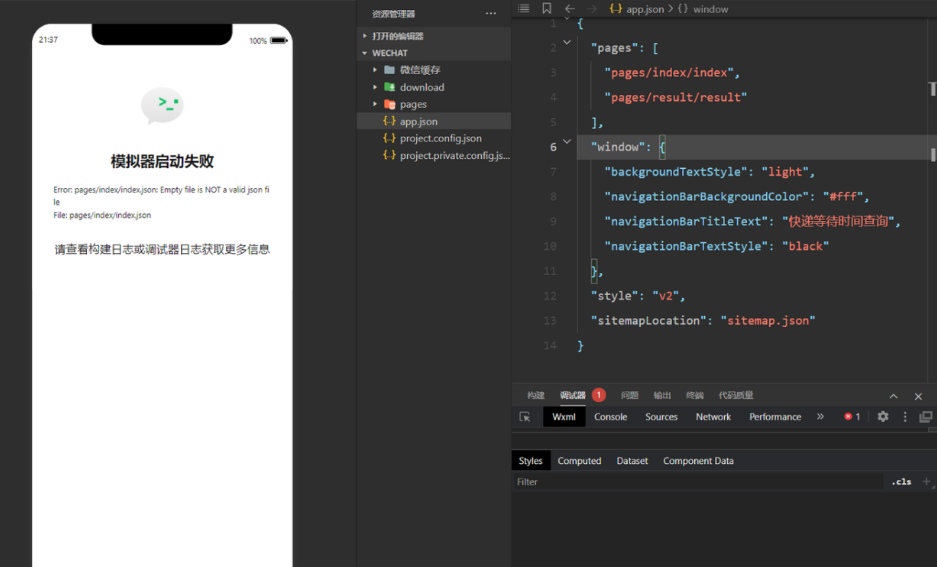Close the debugger panel with X
The image size is (937, 567).
[918, 396]
